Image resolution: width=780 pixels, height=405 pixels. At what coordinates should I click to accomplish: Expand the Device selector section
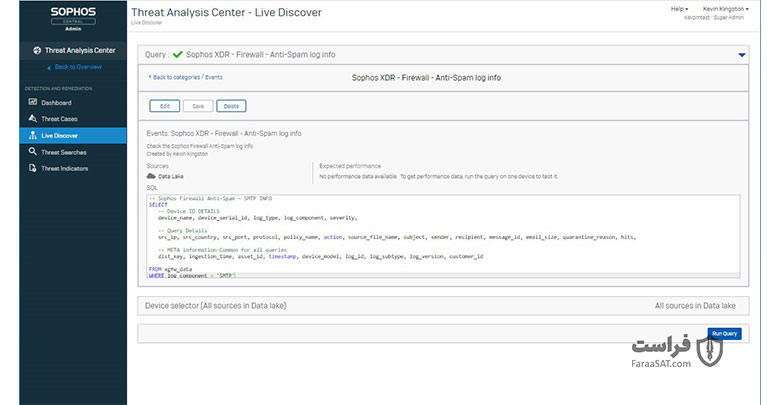click(443, 305)
